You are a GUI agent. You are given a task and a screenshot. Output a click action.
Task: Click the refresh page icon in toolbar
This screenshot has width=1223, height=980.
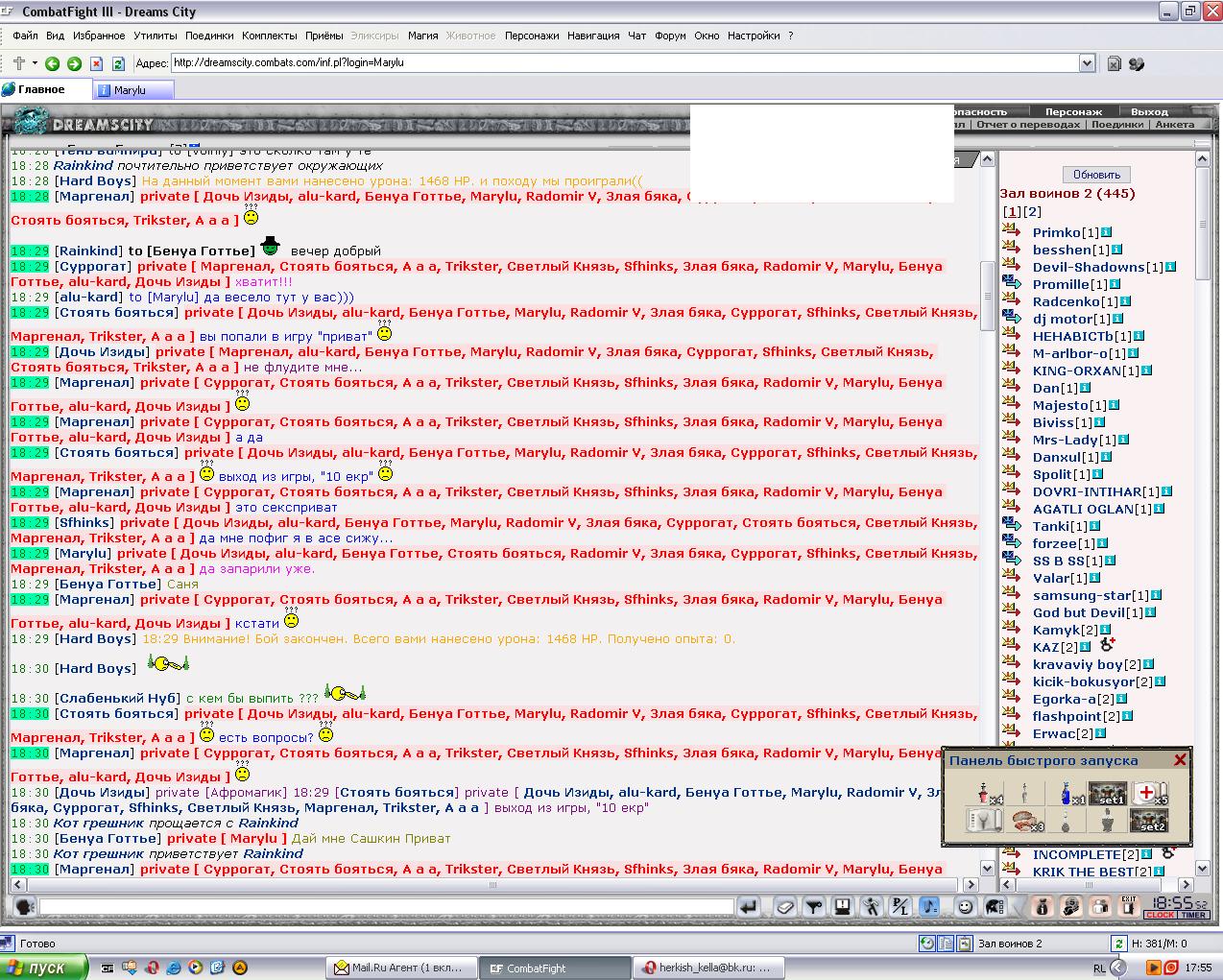[118, 63]
